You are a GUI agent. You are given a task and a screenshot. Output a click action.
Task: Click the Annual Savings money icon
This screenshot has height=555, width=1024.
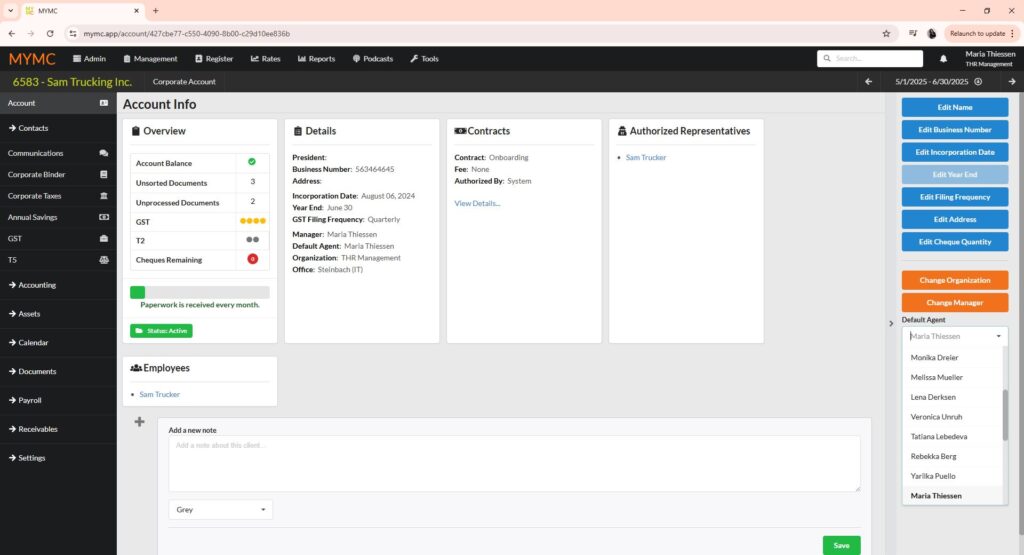point(104,217)
